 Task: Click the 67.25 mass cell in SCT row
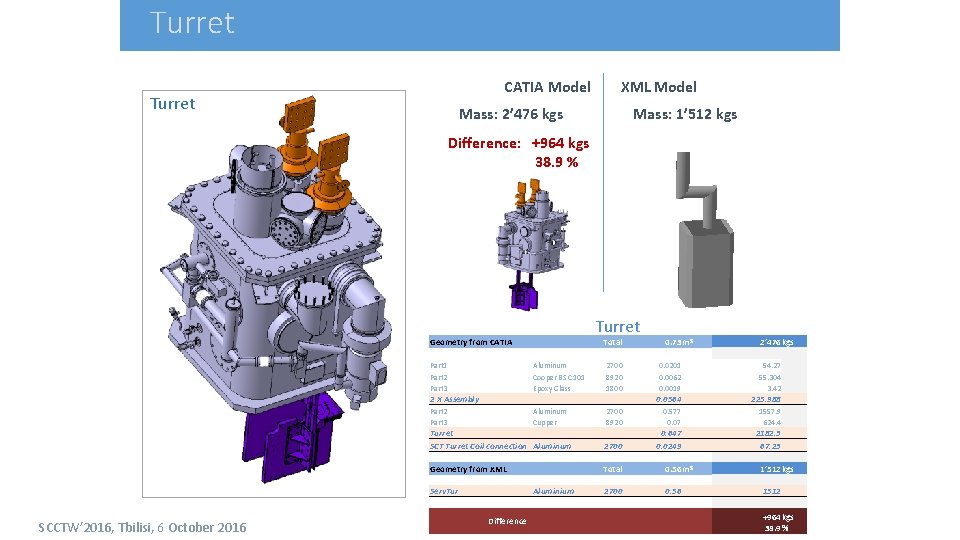(x=770, y=446)
